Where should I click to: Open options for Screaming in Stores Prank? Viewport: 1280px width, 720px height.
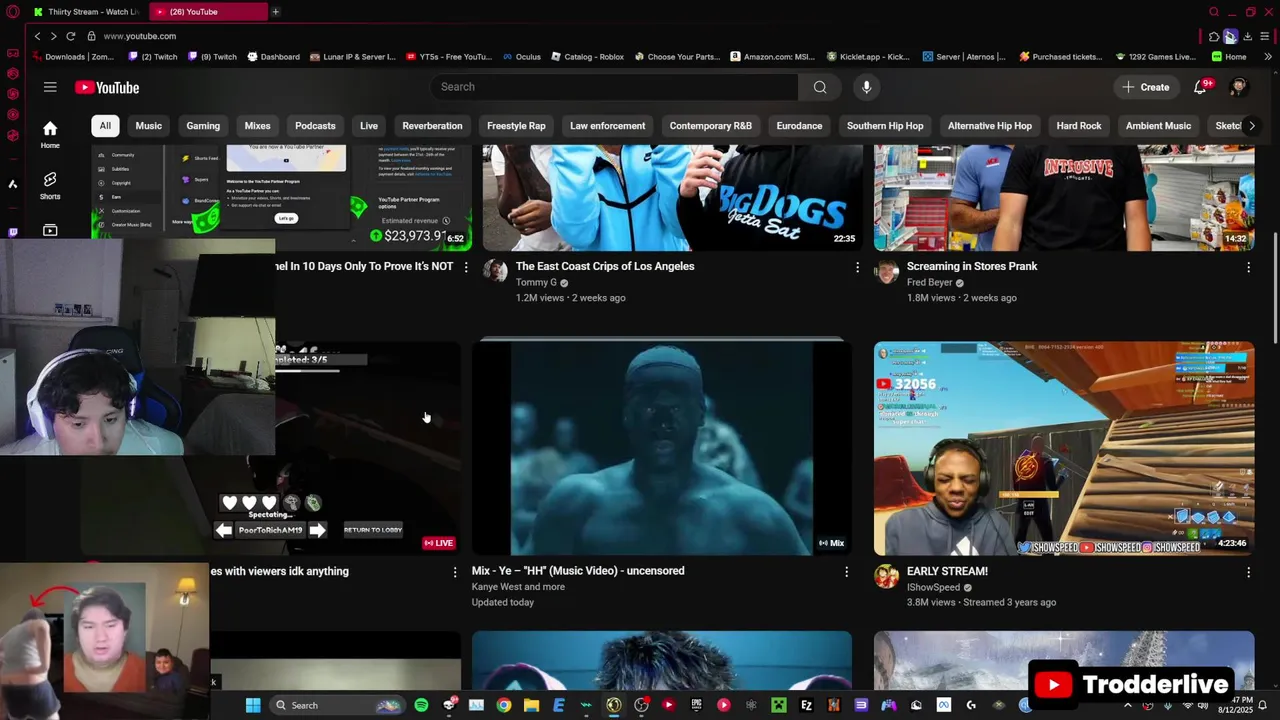(x=1248, y=267)
